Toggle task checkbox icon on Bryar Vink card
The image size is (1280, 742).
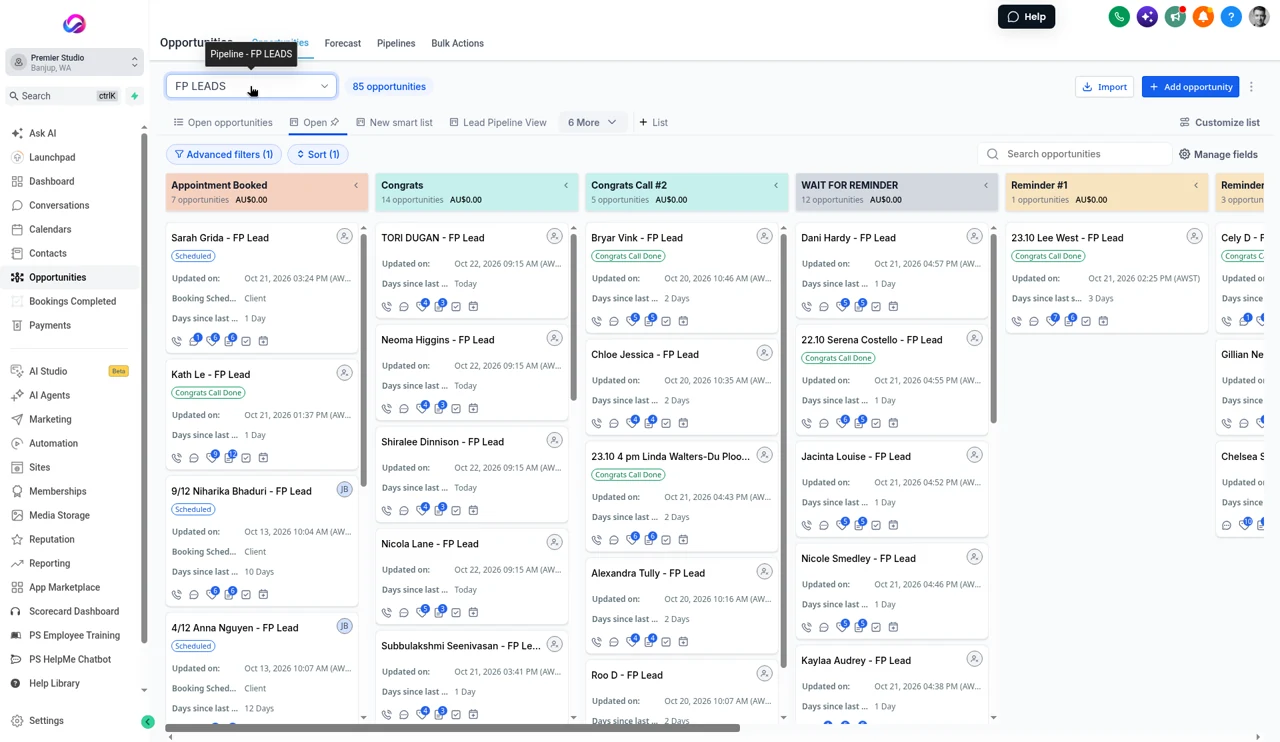coord(666,321)
